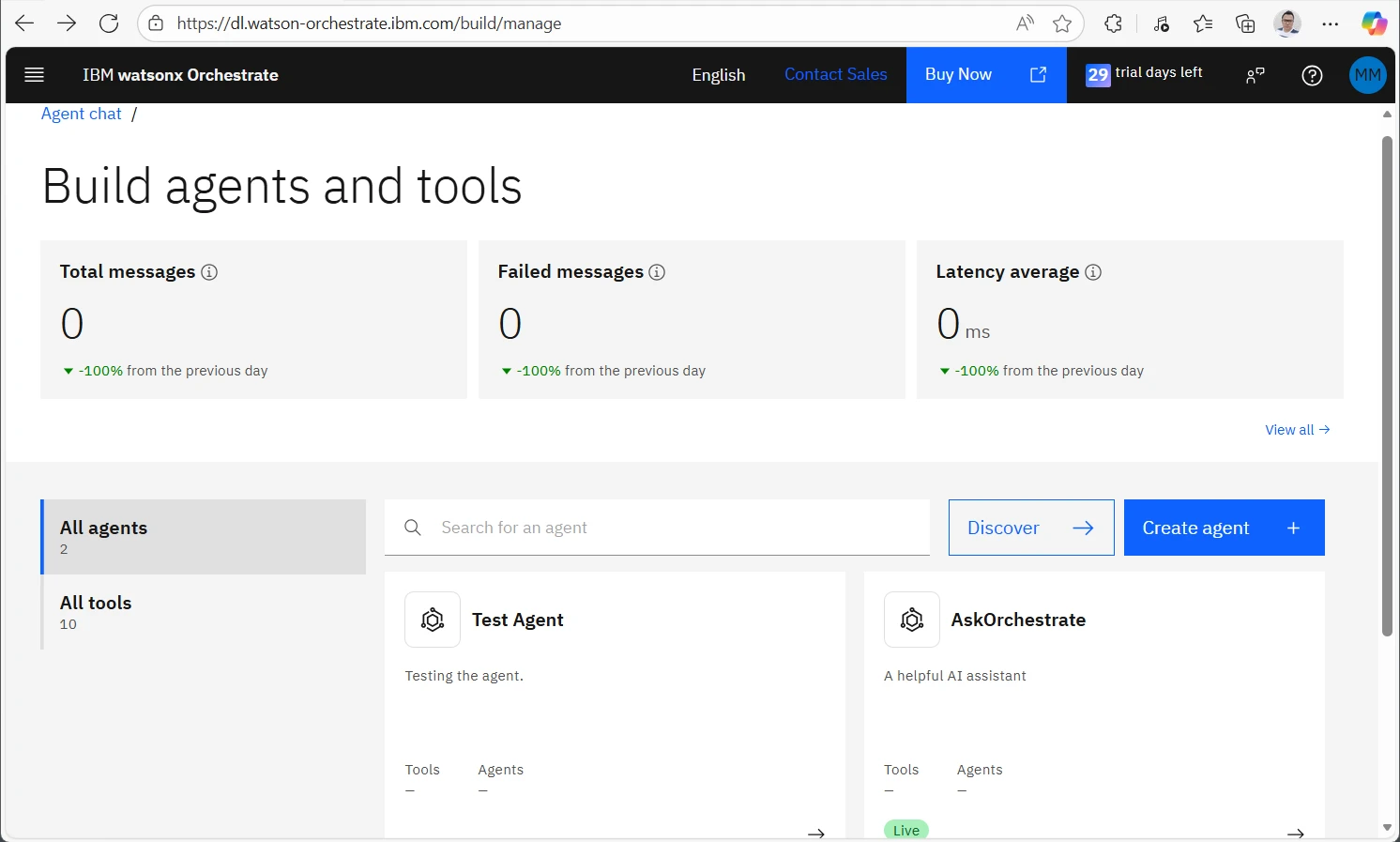Viewport: 1400px width, 842px height.
Task: Open the English language selector
Action: click(718, 75)
